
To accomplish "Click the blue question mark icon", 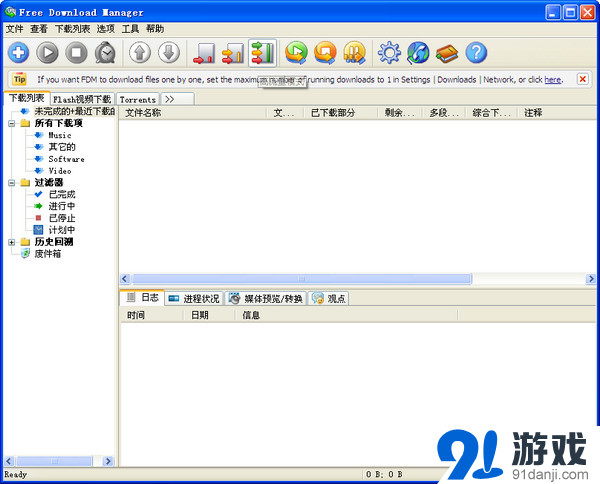I will coord(476,52).
